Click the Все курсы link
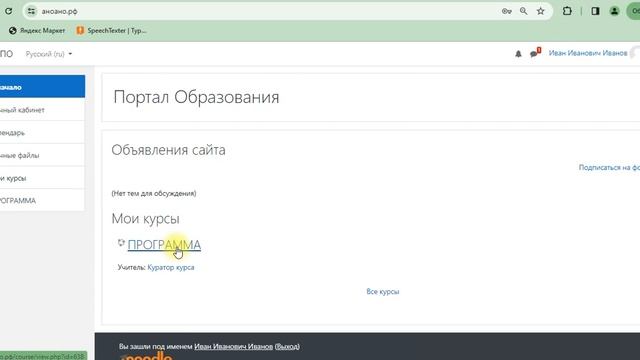This screenshot has width=640, height=360. (x=382, y=291)
